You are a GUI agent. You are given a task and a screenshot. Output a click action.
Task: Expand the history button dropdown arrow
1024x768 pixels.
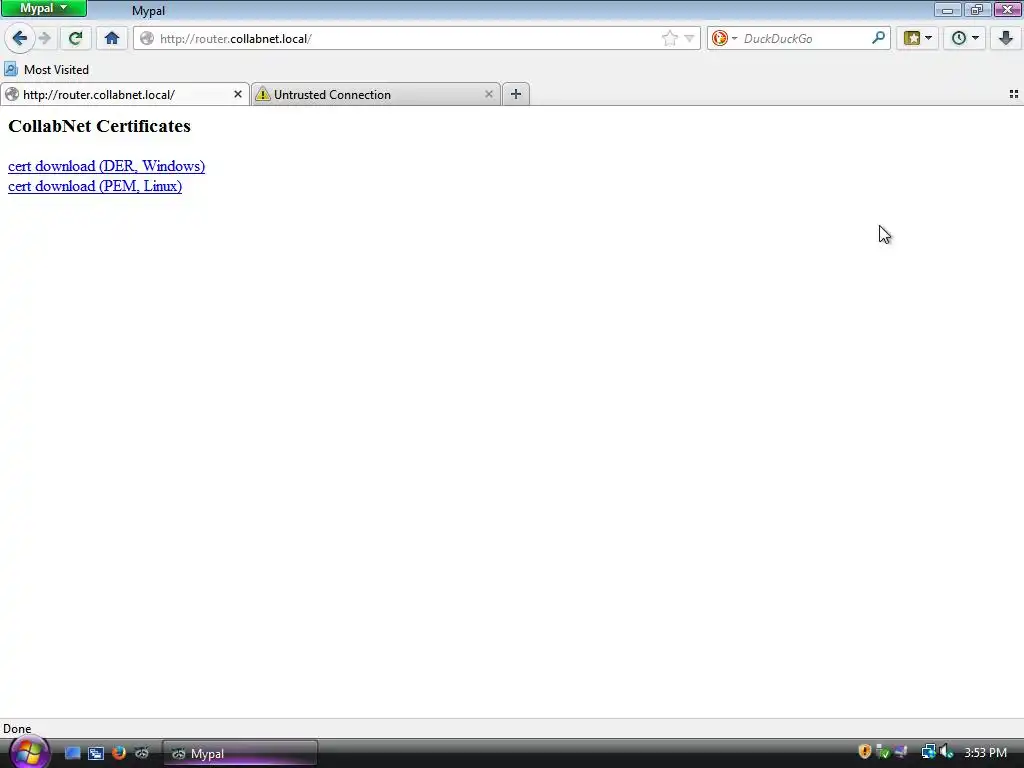(x=975, y=38)
